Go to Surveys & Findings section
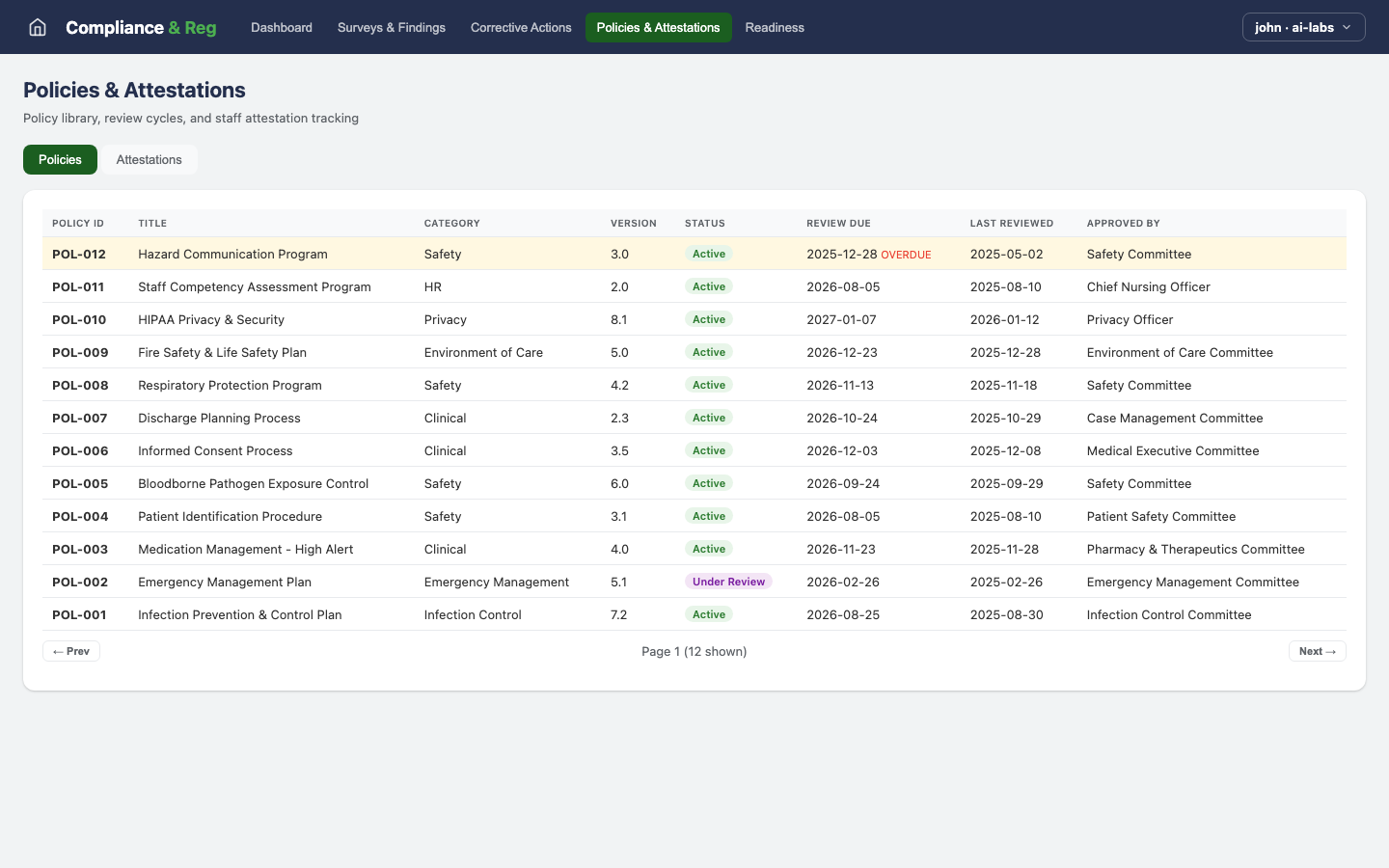The image size is (1389, 868). tap(392, 27)
